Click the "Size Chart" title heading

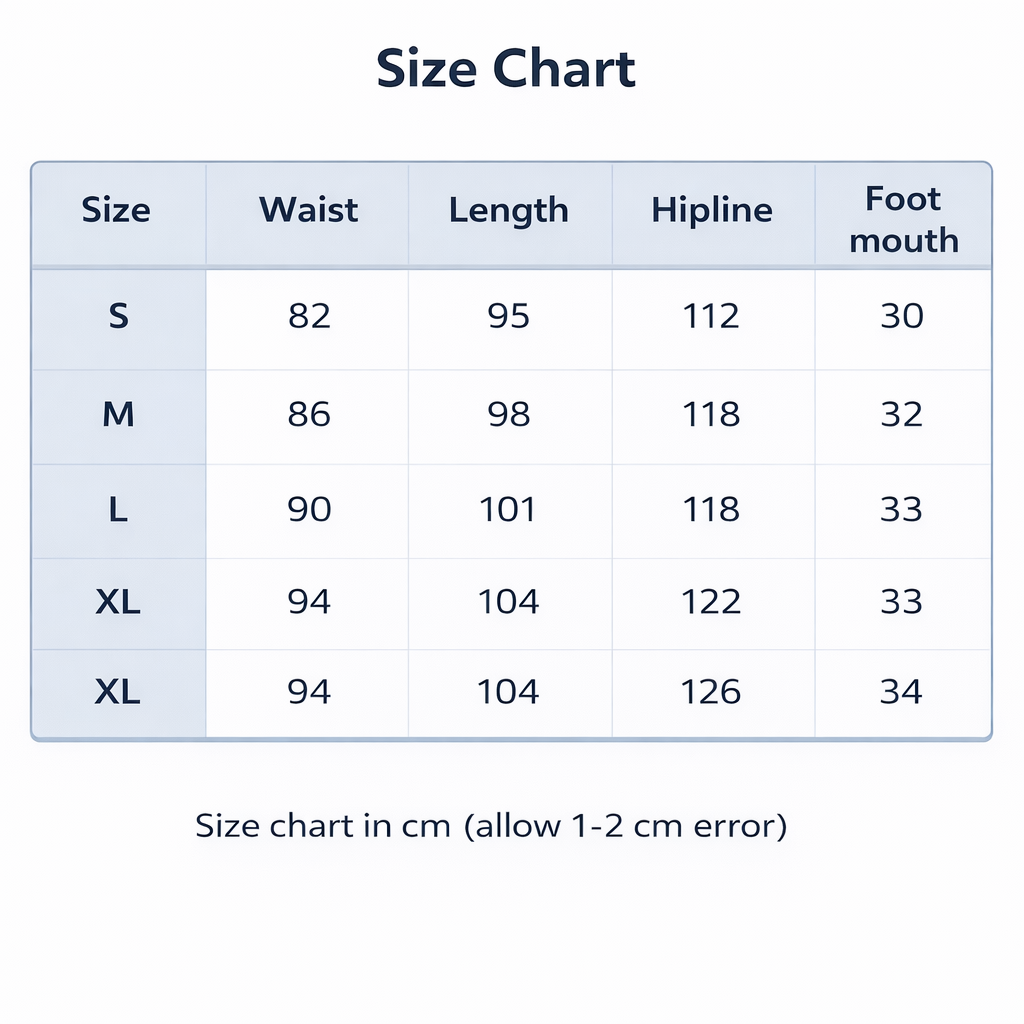click(506, 69)
